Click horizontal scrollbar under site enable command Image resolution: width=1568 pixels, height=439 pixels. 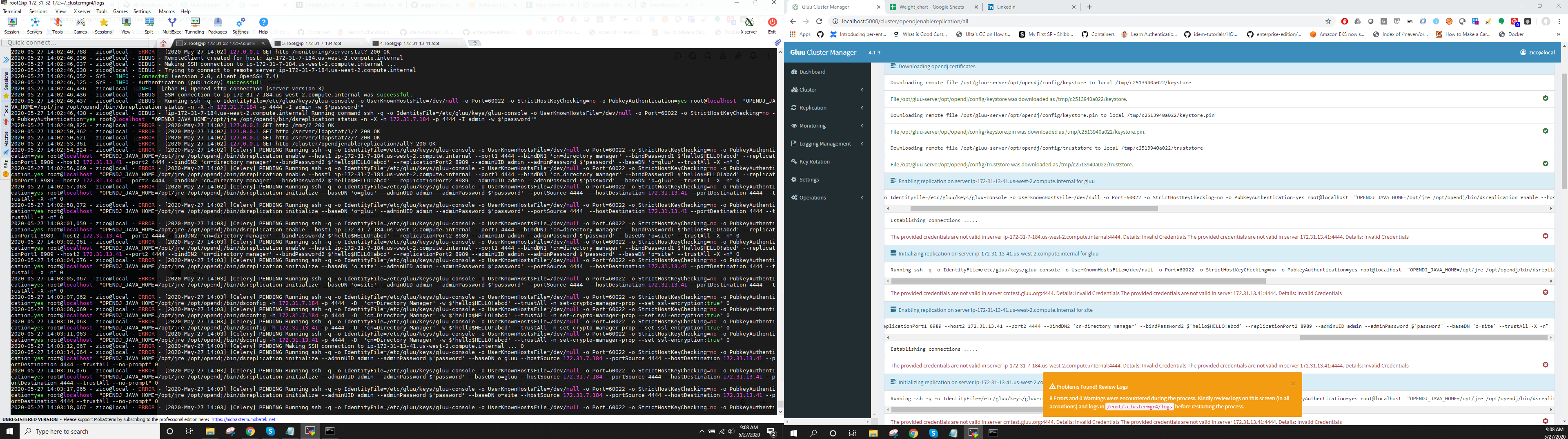pos(1424,337)
